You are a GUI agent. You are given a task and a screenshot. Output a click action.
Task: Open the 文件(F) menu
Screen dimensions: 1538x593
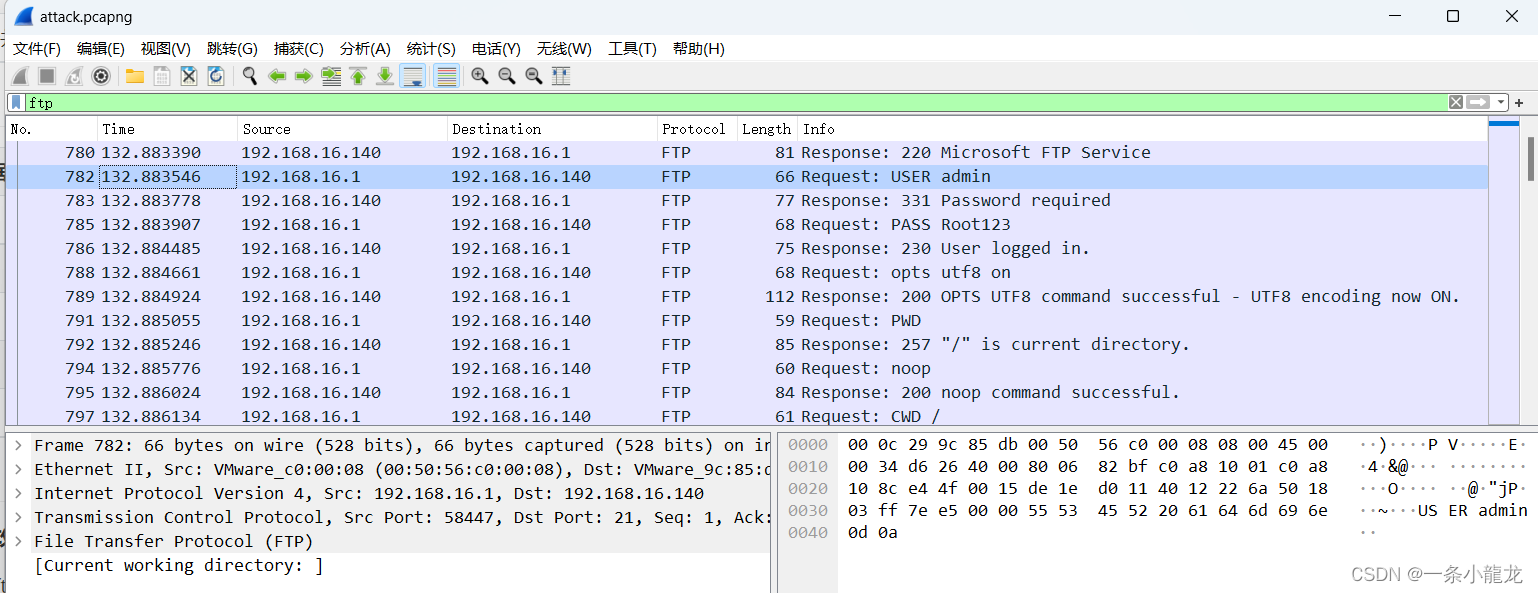coord(36,49)
